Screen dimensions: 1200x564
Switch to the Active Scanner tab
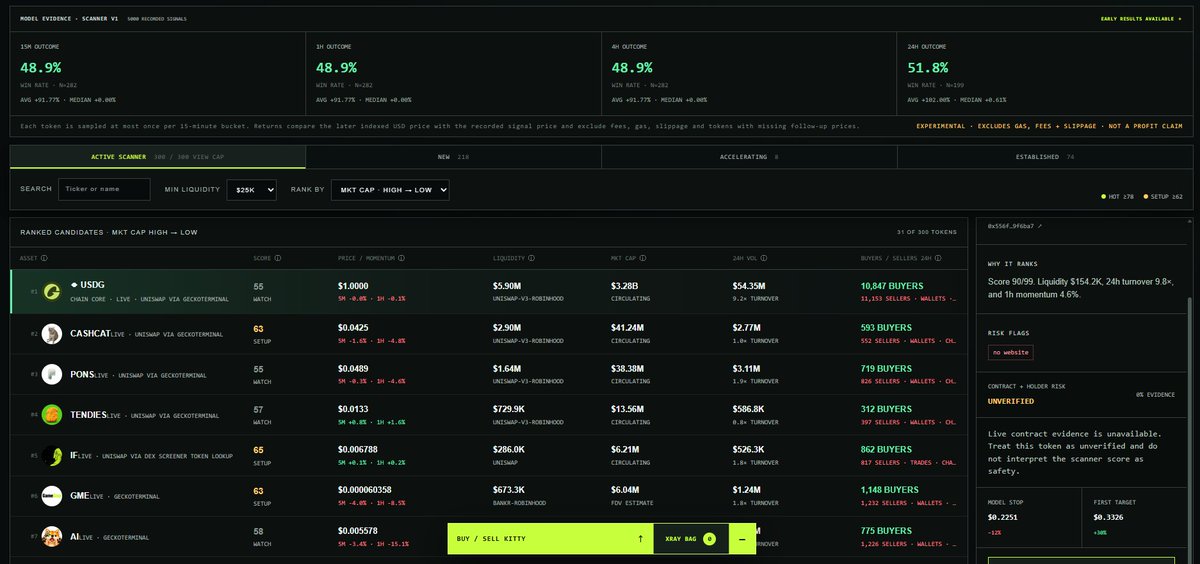tap(158, 157)
